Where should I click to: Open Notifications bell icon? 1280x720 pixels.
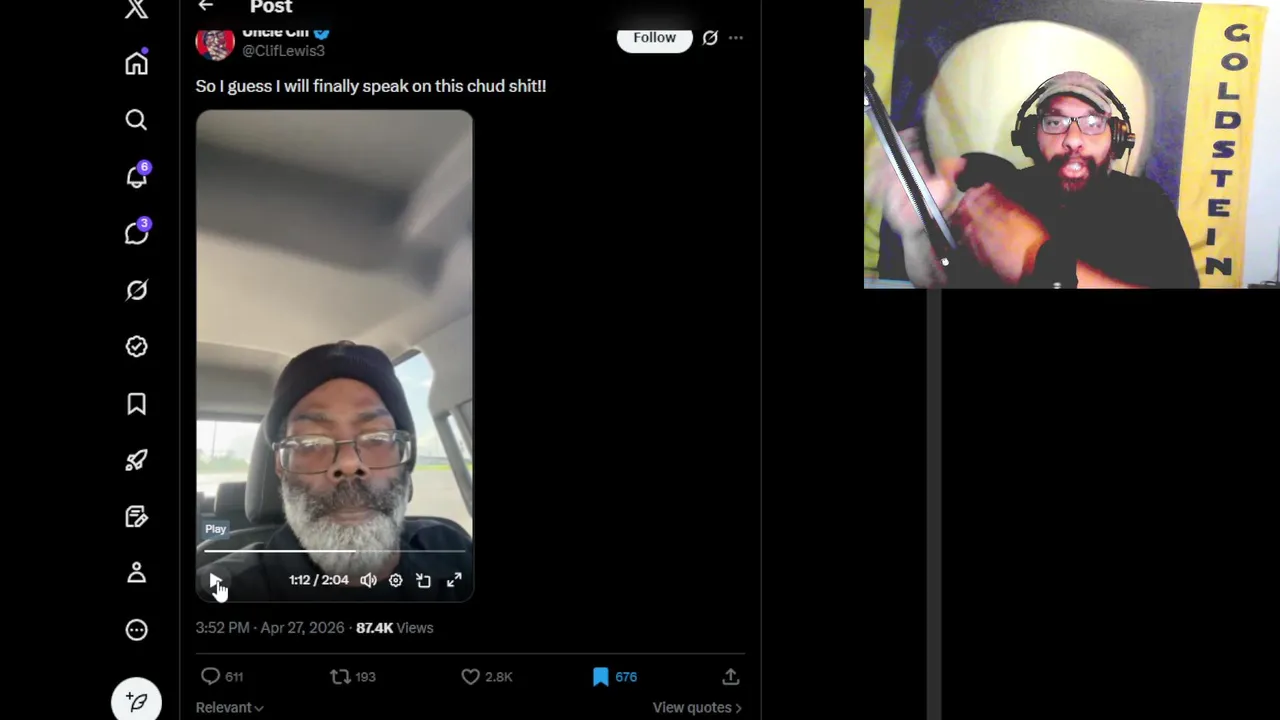click(x=137, y=177)
